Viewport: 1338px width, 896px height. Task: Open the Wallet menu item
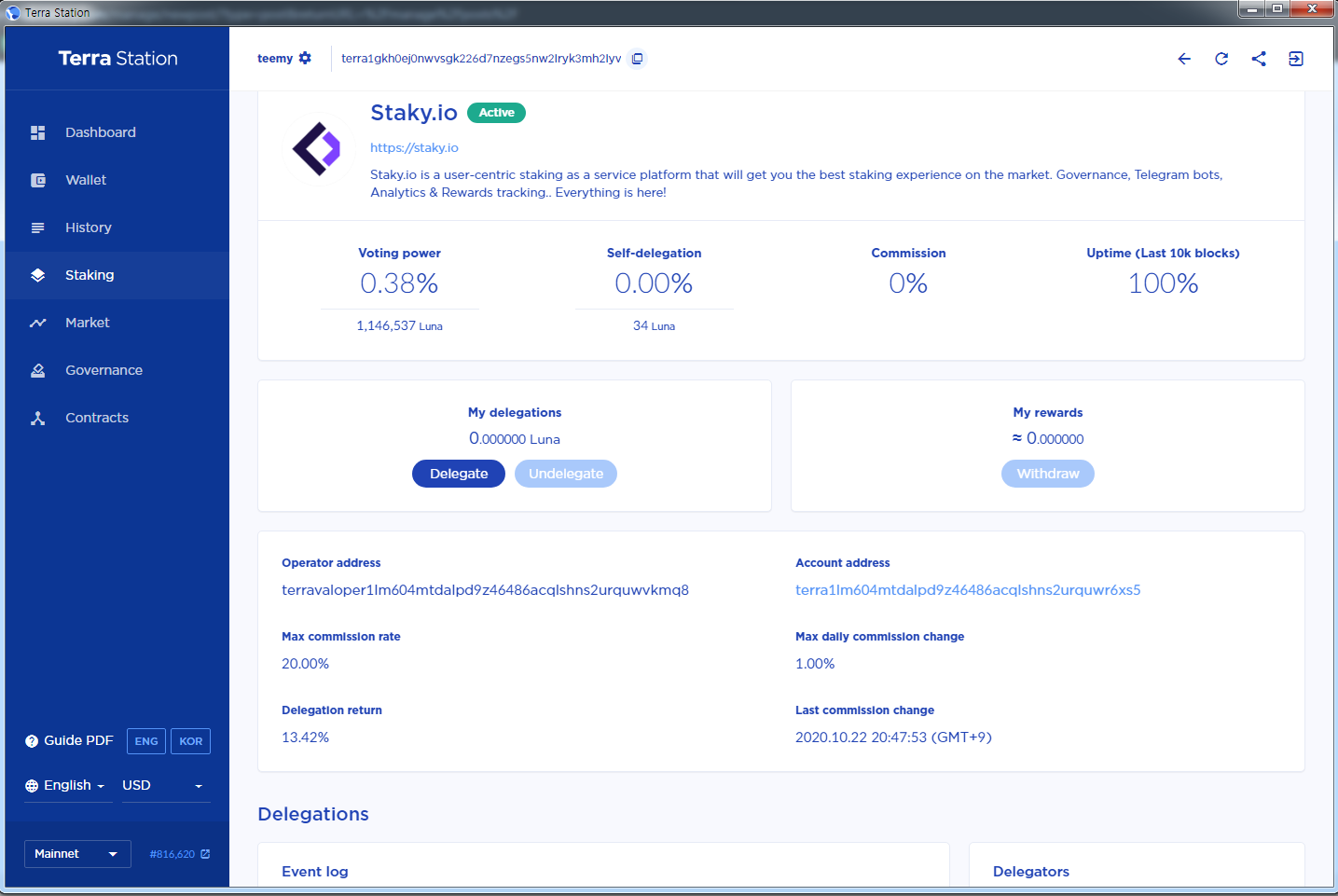coord(117,180)
